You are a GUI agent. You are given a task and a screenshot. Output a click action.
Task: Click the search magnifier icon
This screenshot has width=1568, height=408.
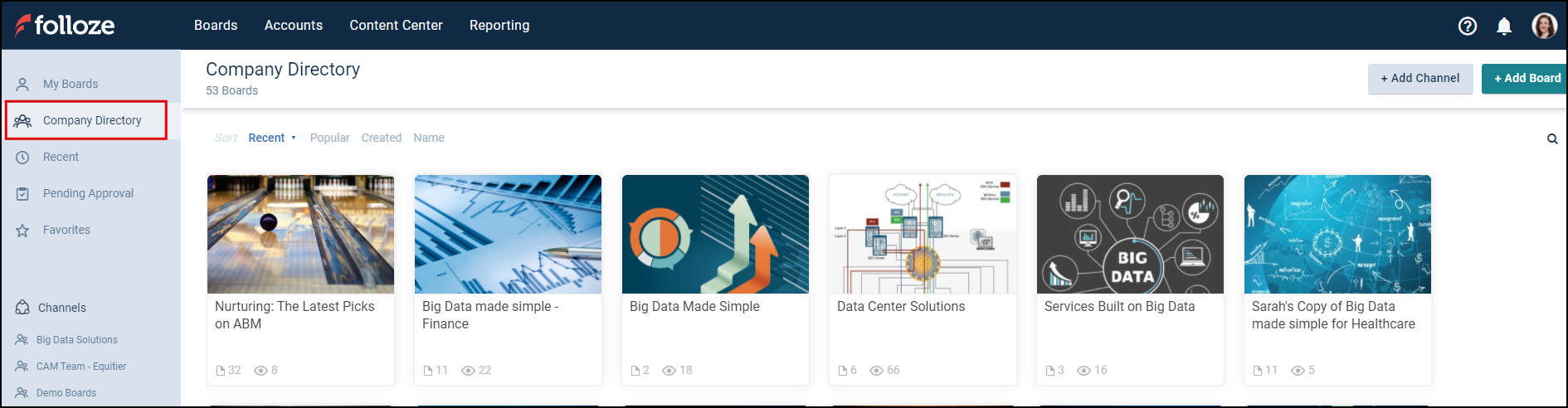pos(1552,139)
